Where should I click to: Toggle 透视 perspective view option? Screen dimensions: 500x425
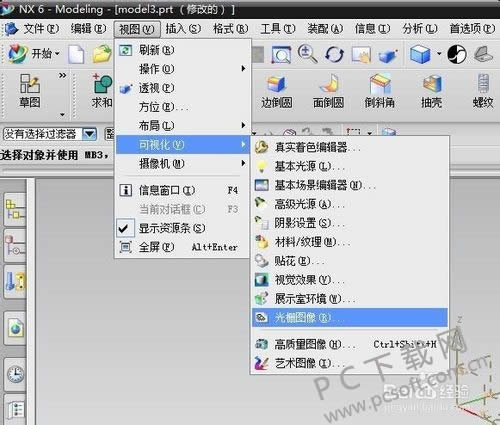pyautogui.click(x=182, y=88)
